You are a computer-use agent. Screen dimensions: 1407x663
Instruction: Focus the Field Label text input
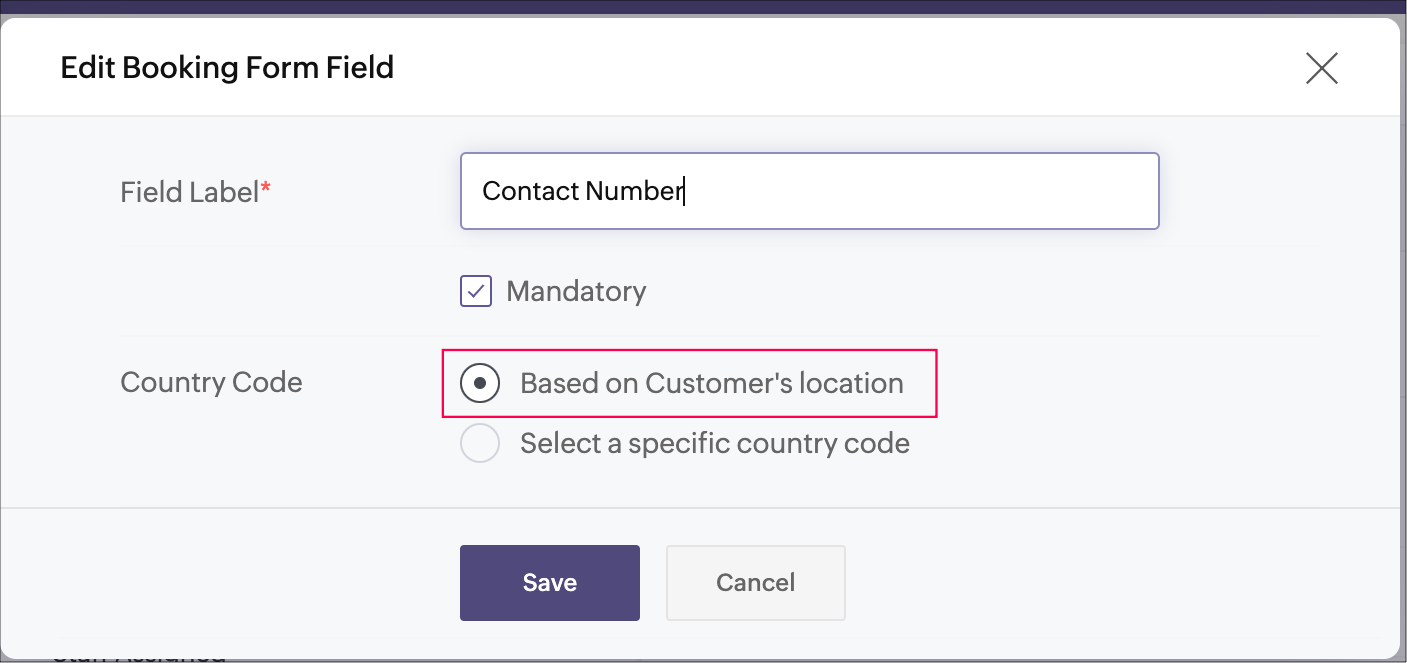pyautogui.click(x=808, y=191)
